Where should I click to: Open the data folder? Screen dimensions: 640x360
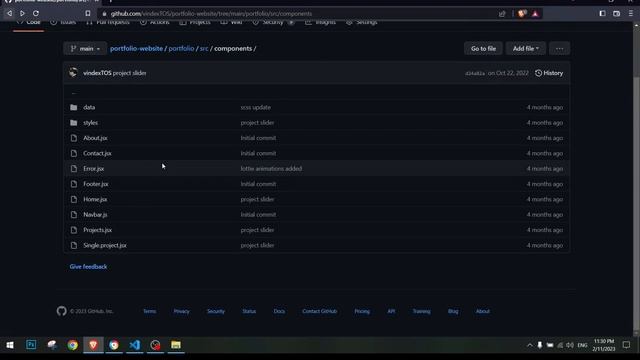pos(89,107)
